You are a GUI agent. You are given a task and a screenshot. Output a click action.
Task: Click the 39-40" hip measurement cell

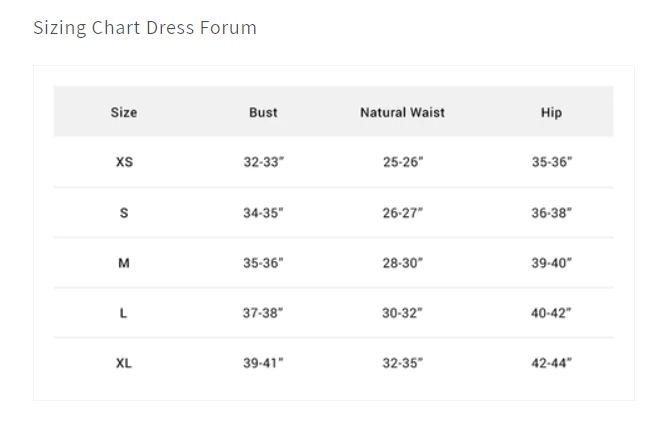tap(551, 263)
